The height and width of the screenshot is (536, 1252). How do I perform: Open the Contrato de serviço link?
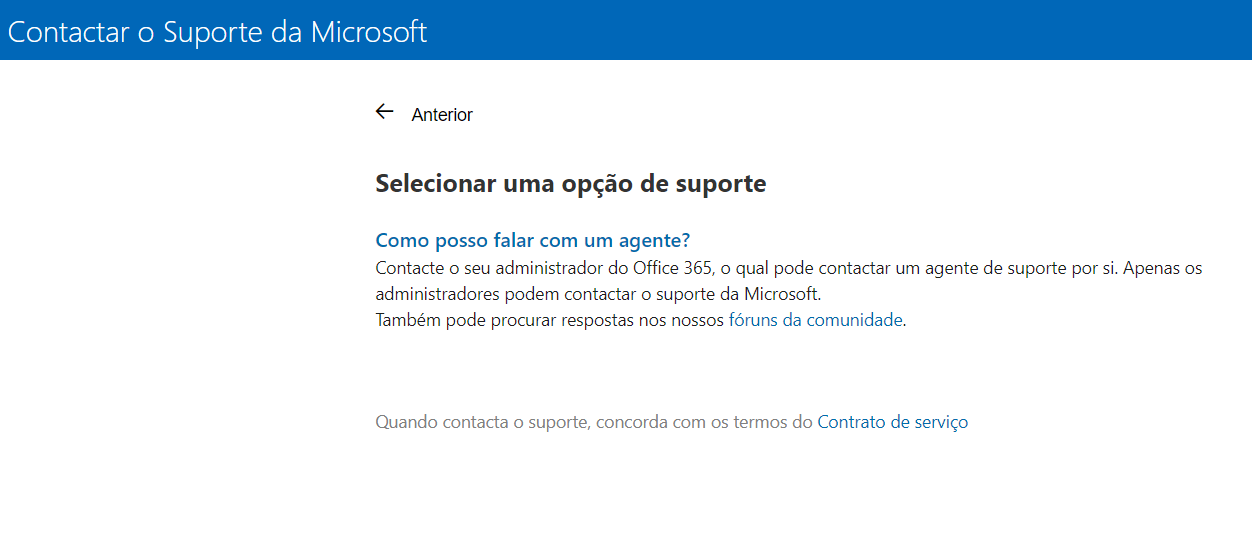(892, 422)
